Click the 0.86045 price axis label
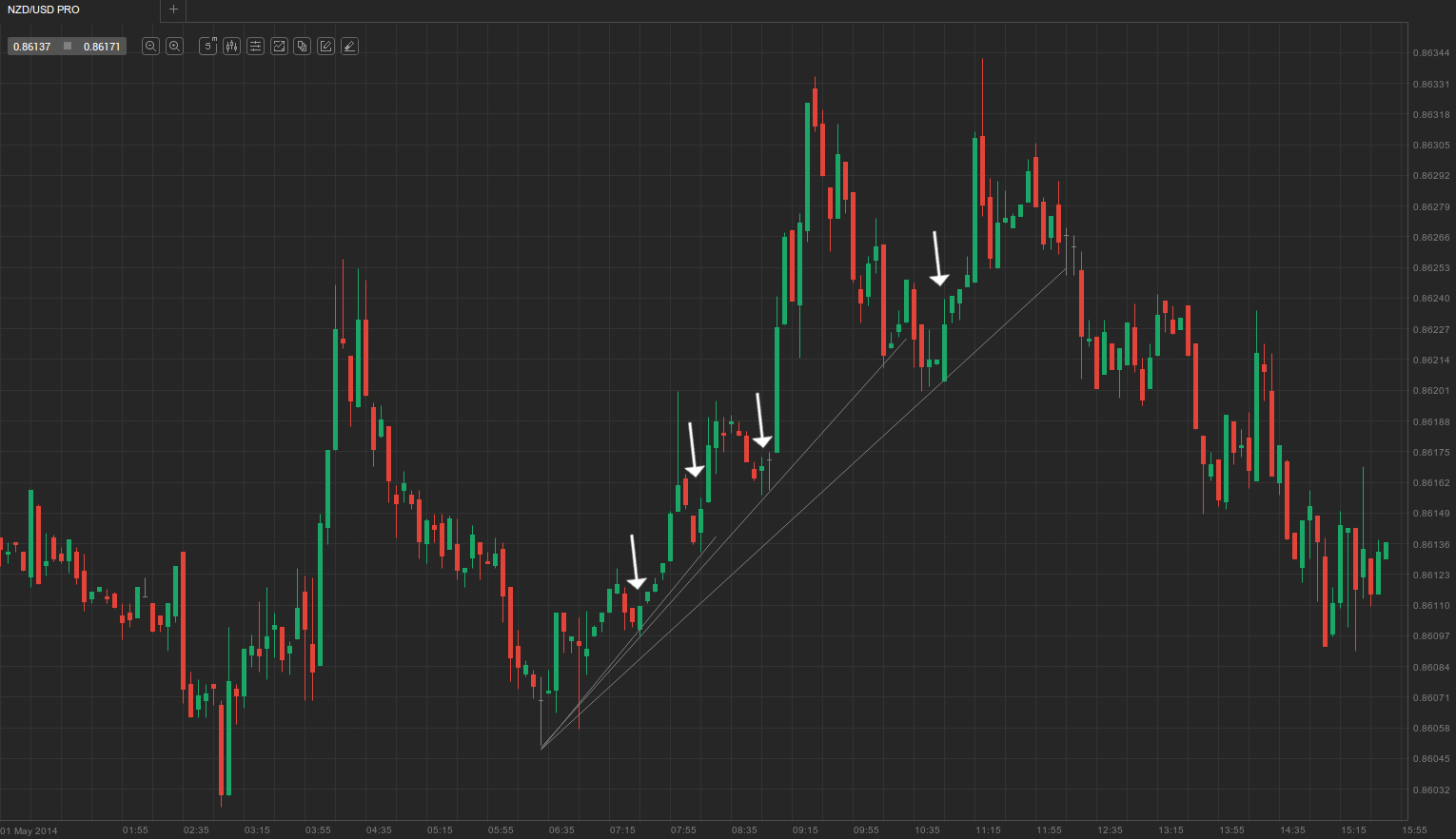 (1431, 759)
